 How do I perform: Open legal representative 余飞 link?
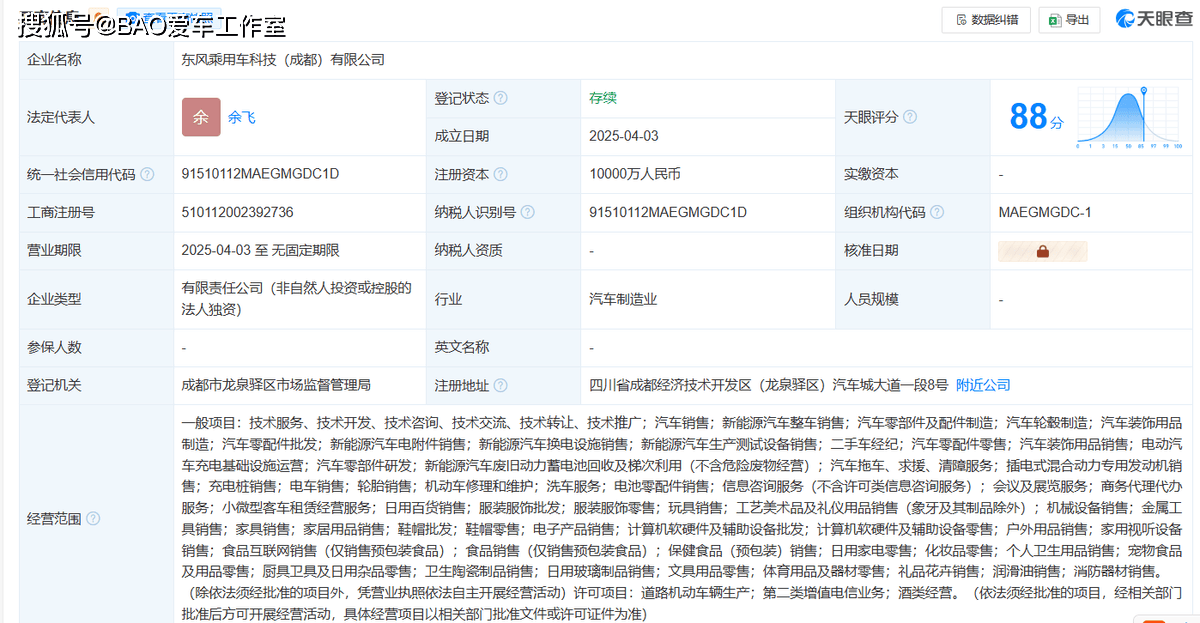click(x=242, y=117)
